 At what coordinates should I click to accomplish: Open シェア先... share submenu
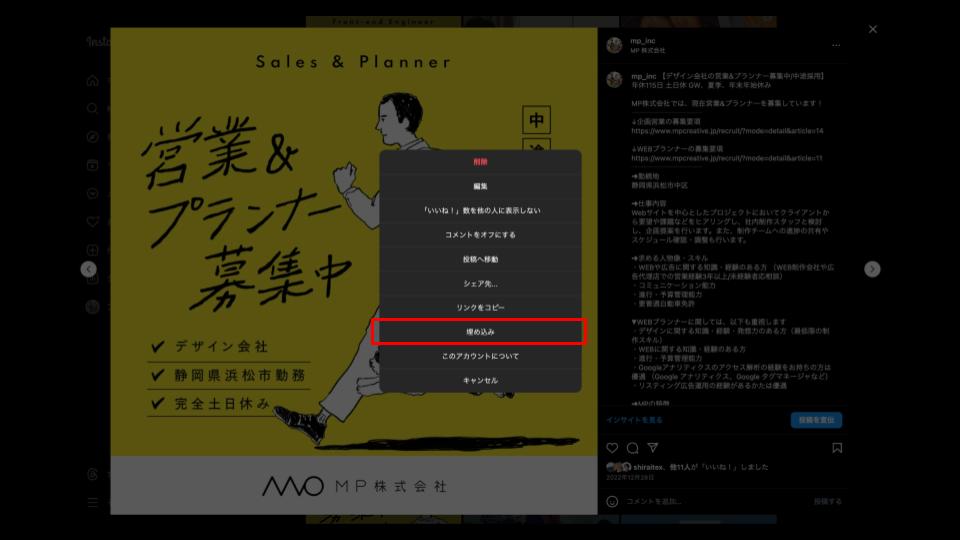click(480, 283)
